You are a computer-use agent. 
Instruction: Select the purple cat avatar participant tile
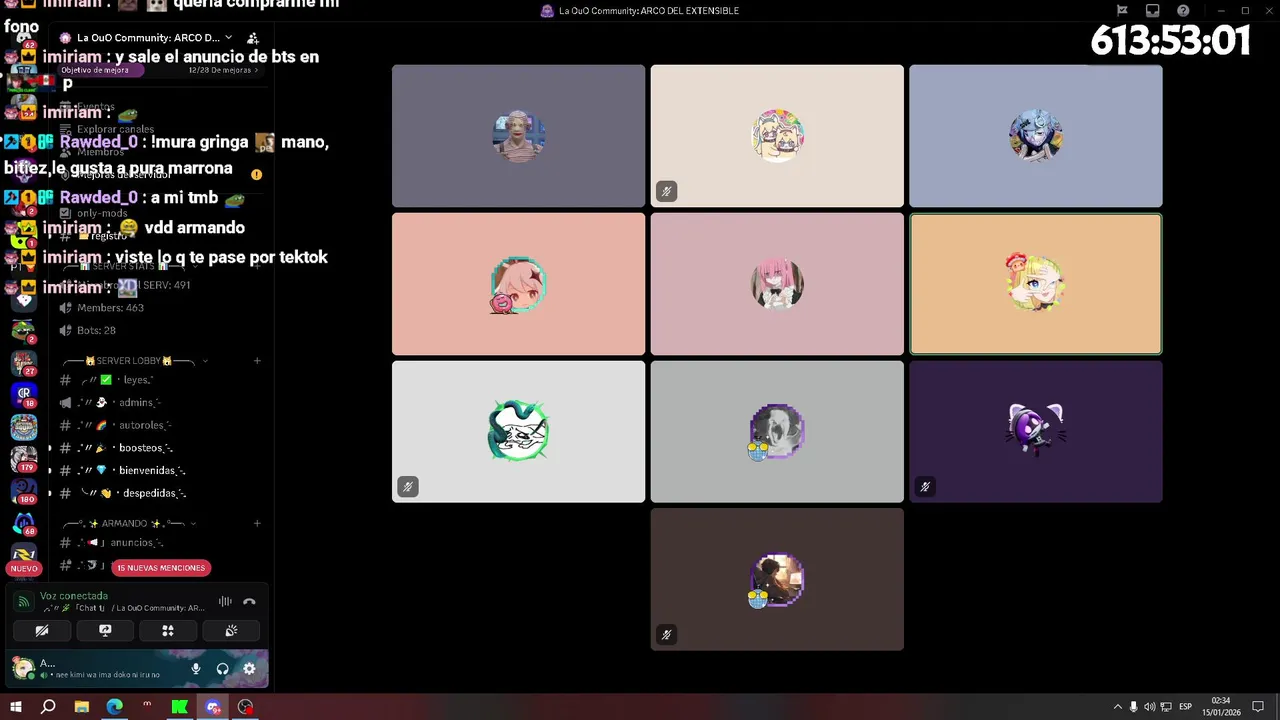pos(1036,431)
